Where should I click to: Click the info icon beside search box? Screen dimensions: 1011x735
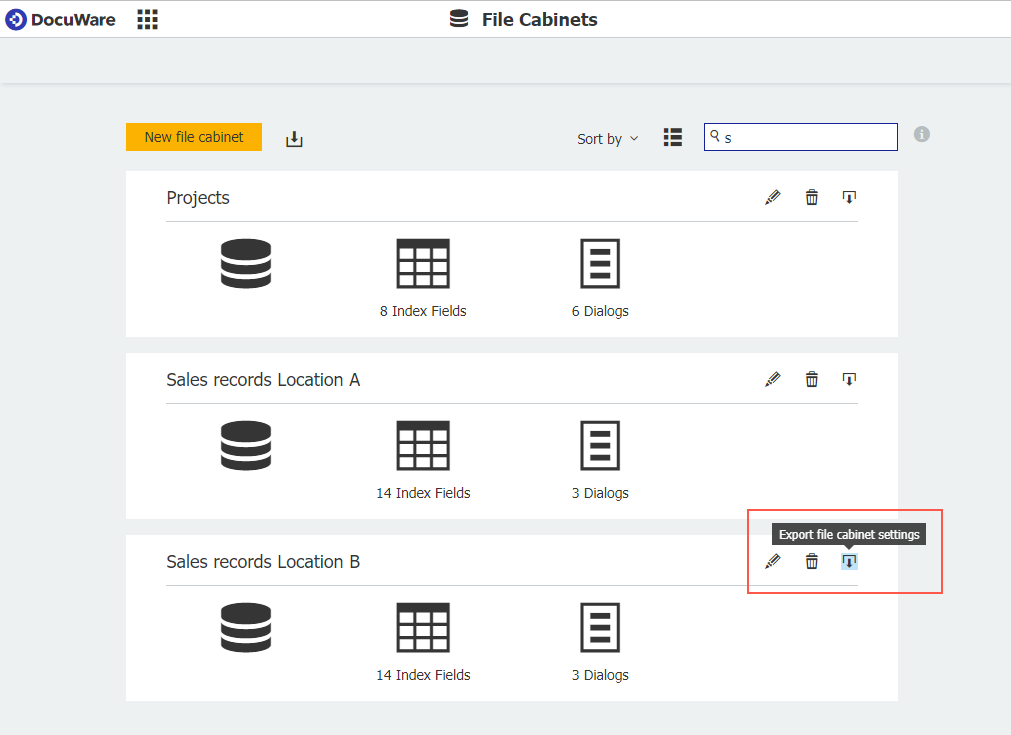tap(921, 134)
